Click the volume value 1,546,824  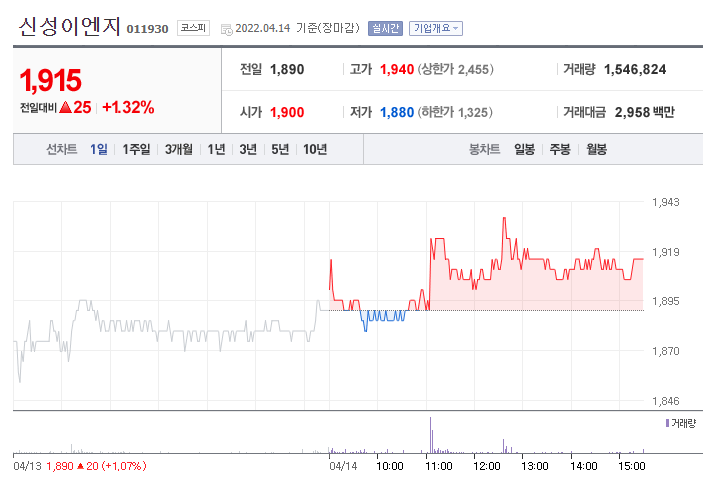635,70
